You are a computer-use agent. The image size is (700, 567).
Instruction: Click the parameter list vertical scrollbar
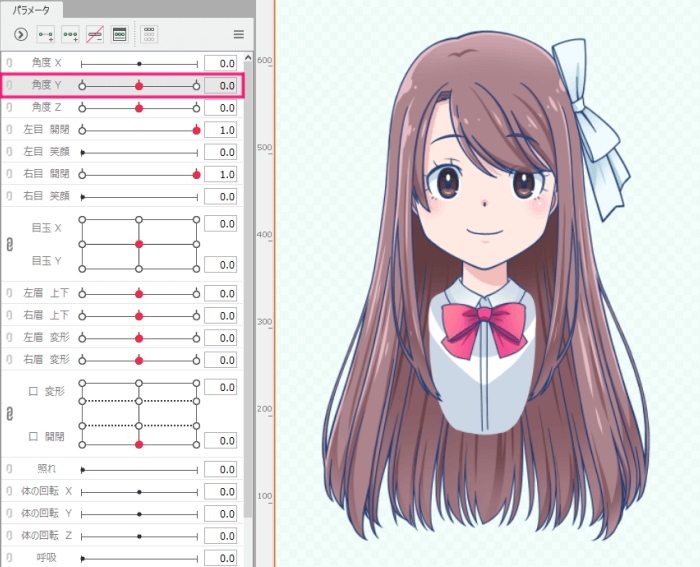tap(248, 290)
